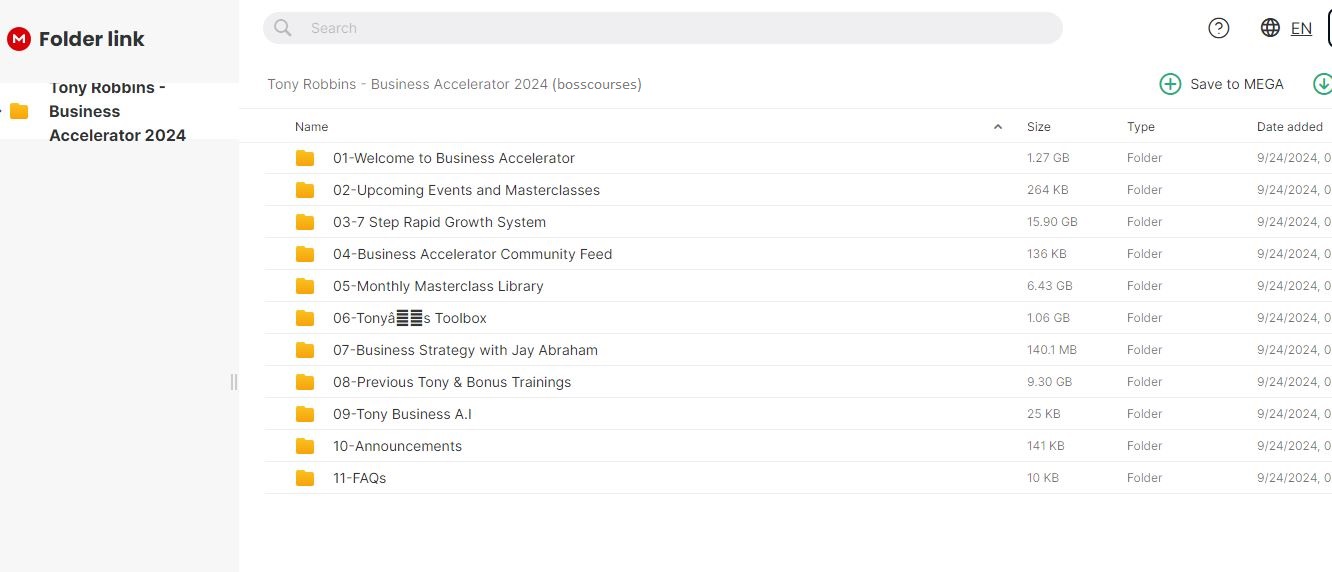Sort the list by the Type column
Screen dimensions: 1332x572
point(1140,127)
